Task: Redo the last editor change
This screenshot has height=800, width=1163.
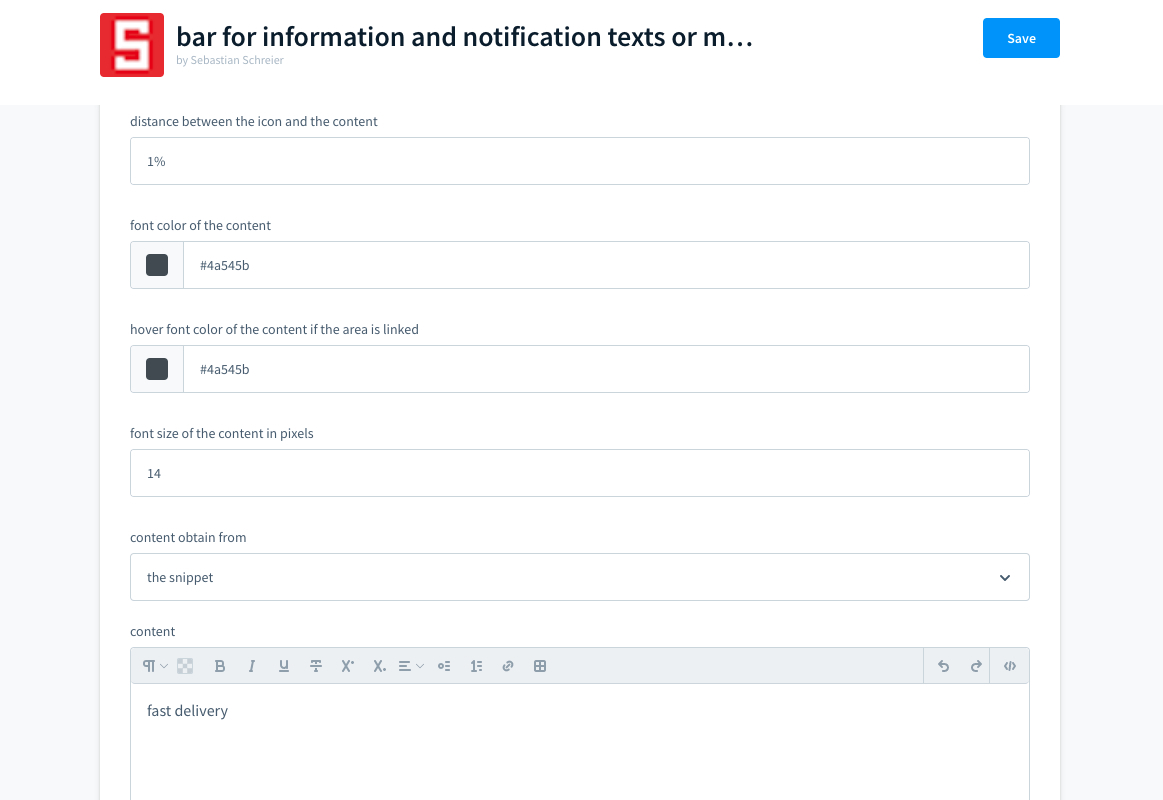Action: 976,666
